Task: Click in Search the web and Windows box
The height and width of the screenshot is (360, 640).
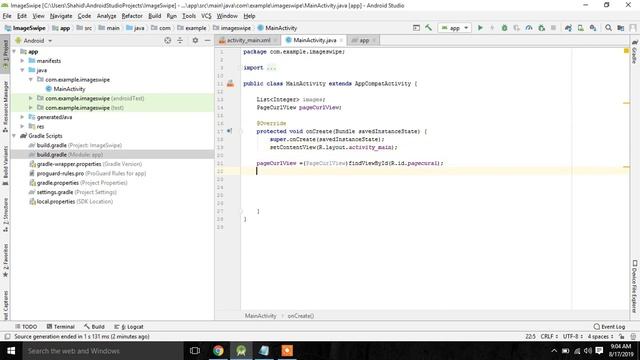Action: (102, 351)
